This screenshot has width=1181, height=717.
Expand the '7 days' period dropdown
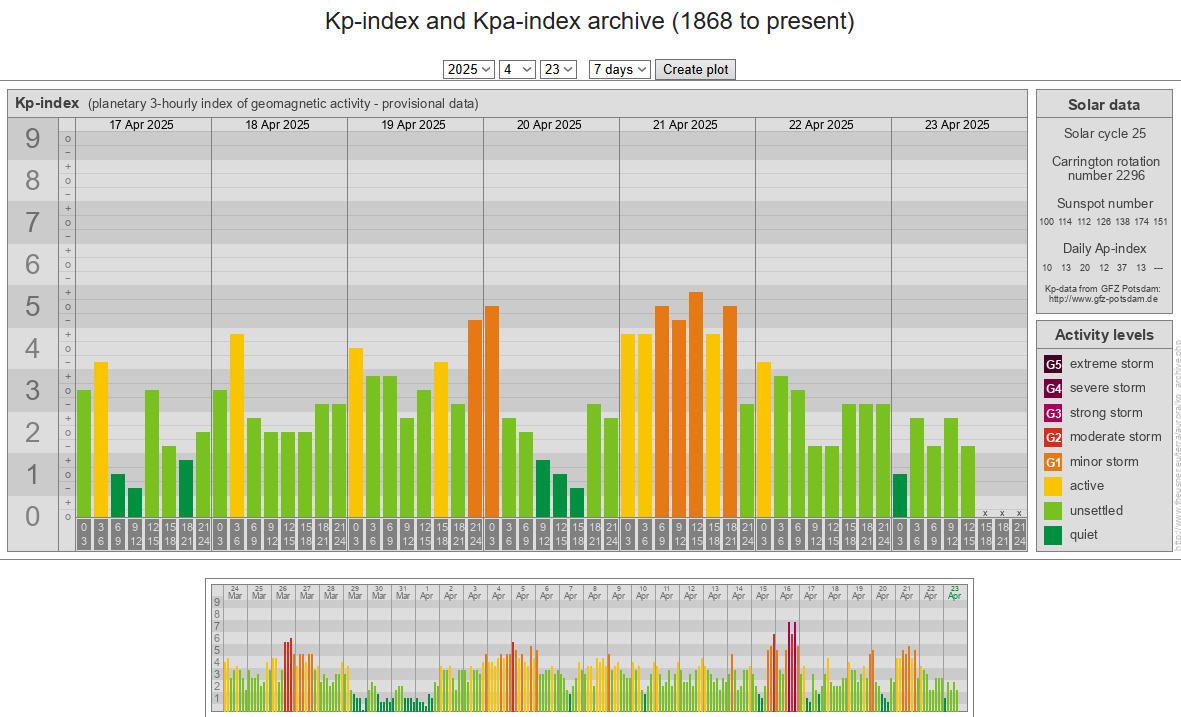[x=619, y=69]
